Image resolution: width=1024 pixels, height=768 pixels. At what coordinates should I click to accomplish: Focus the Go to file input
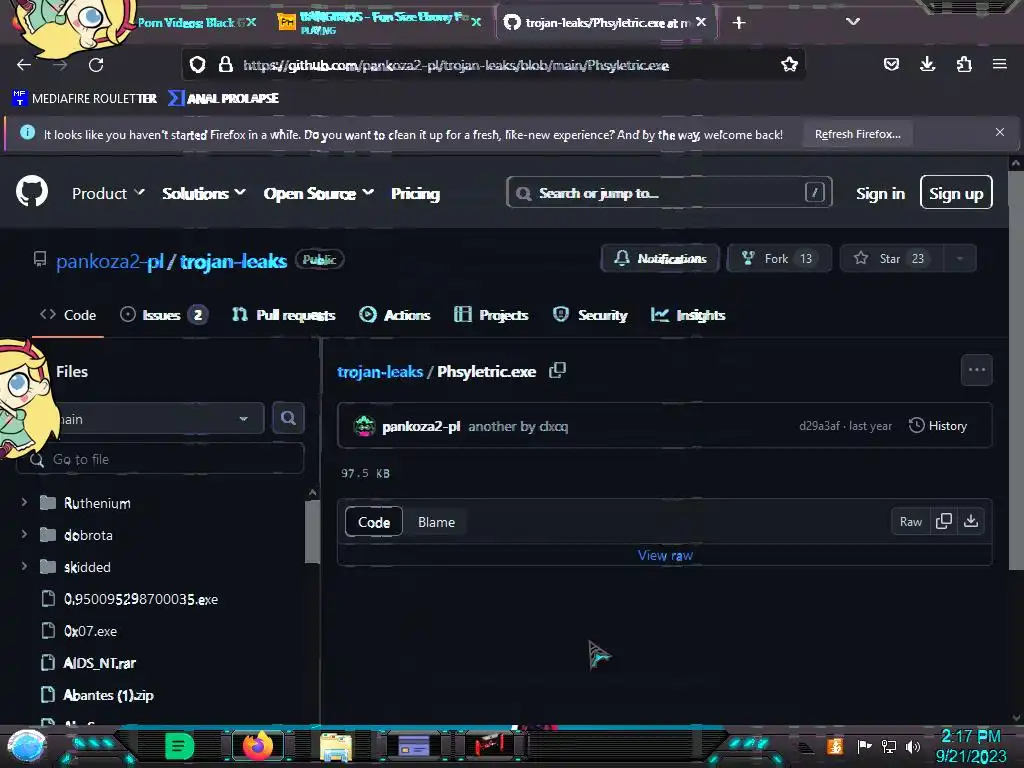tap(161, 458)
